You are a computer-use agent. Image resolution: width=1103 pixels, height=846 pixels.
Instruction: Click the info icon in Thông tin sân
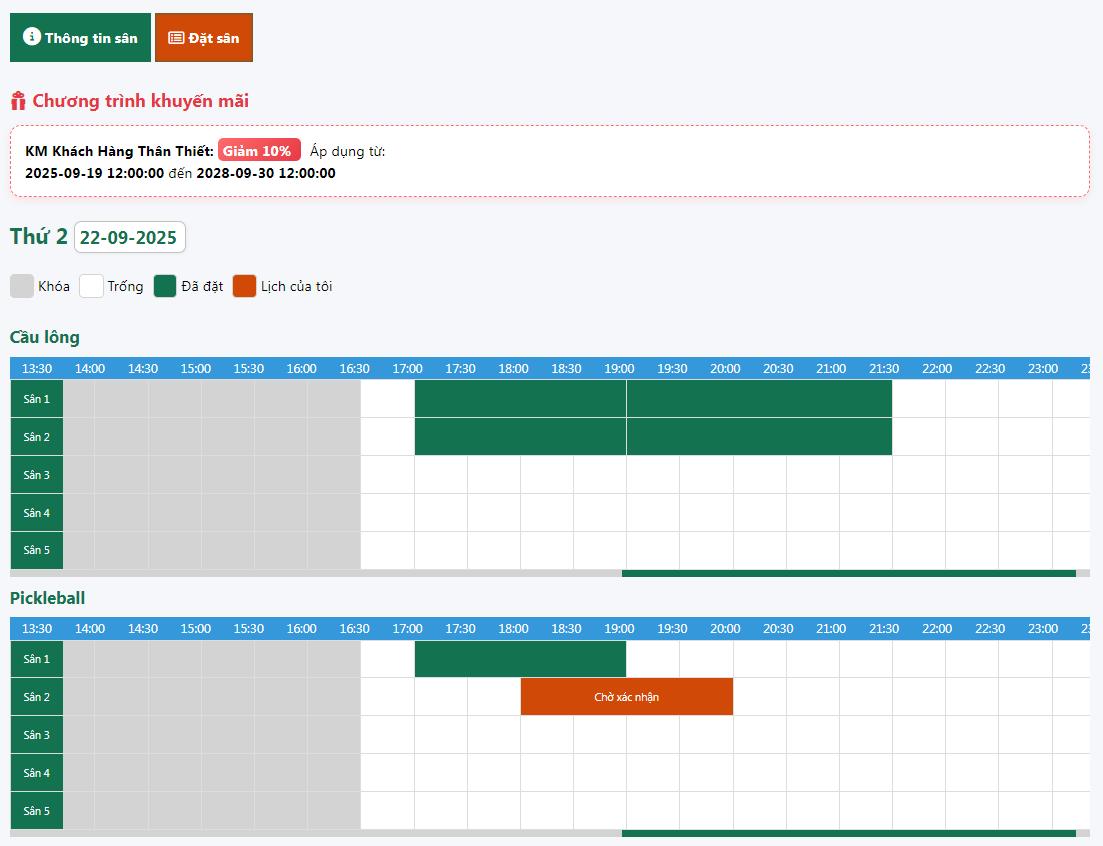coord(32,37)
